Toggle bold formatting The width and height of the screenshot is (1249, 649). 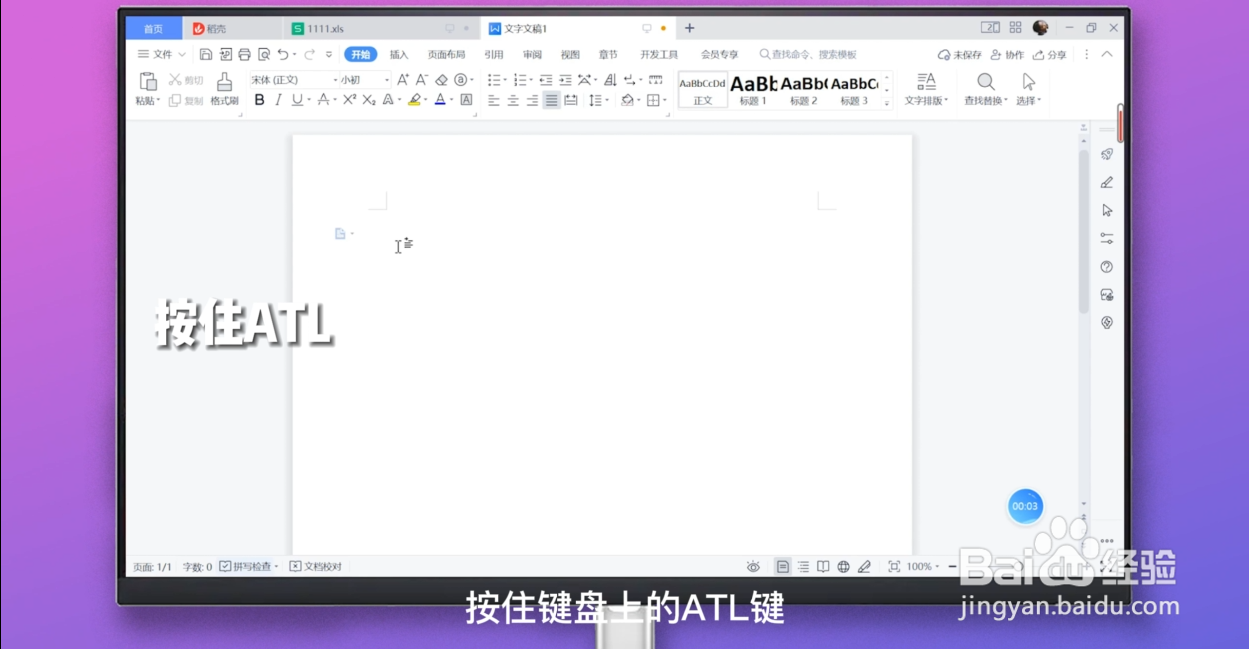[259, 99]
